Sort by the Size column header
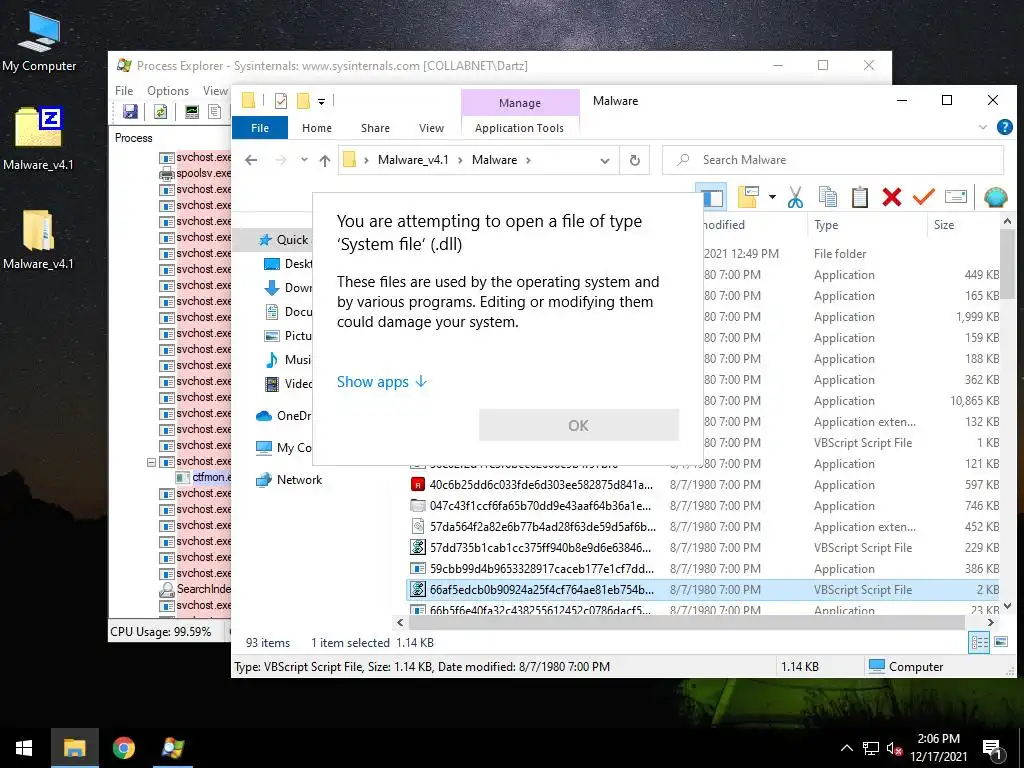Image resolution: width=1024 pixels, height=768 pixels. point(944,225)
